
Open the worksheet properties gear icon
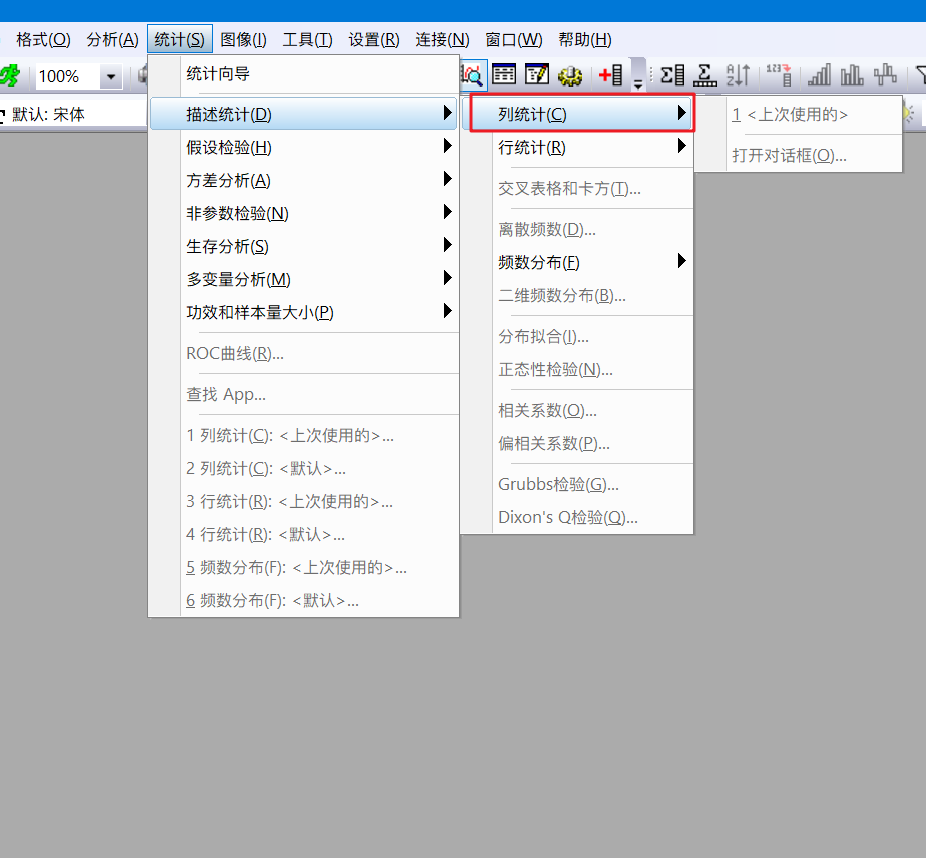[x=569, y=75]
